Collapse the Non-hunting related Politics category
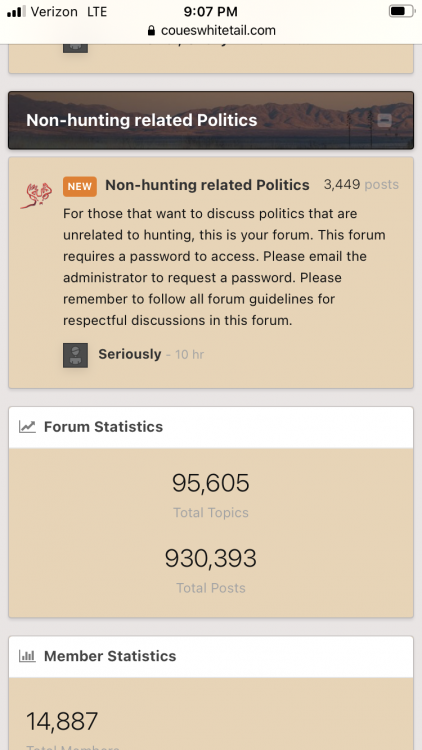Screen dimensions: 422x750 [385, 121]
